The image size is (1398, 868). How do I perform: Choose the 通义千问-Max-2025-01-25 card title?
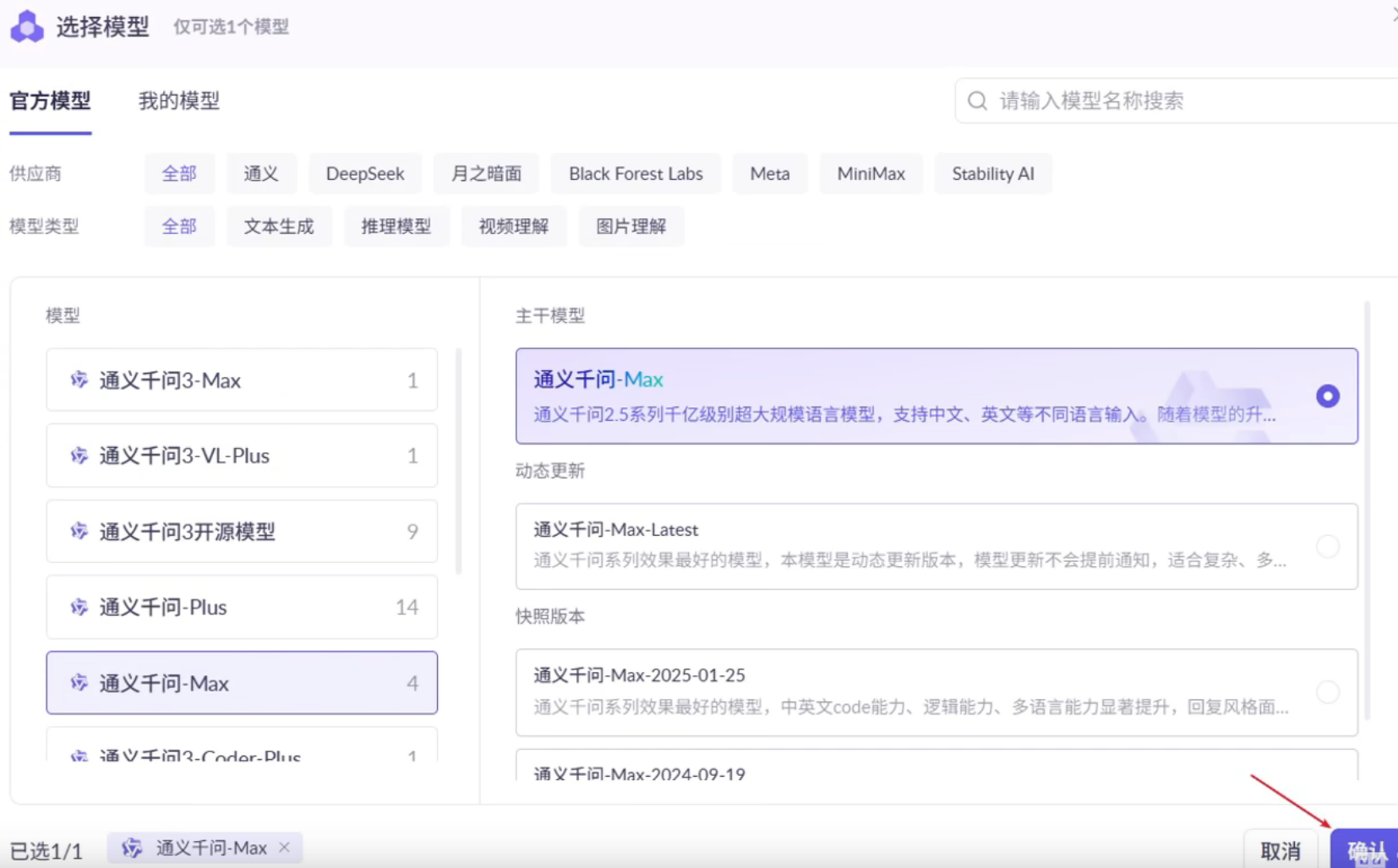pyautogui.click(x=640, y=675)
